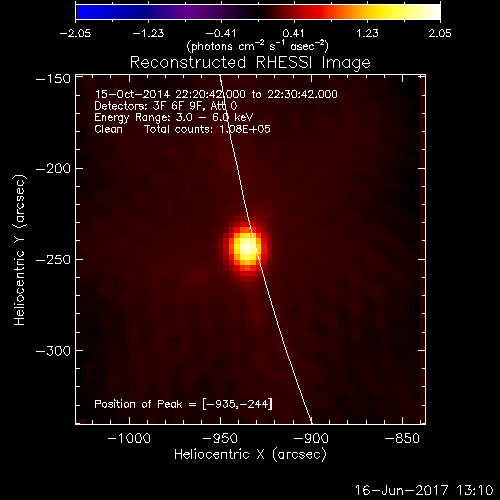Image resolution: width=500 pixels, height=500 pixels.
Task: Click the purple region of the color bar
Action: click(x=193, y=12)
